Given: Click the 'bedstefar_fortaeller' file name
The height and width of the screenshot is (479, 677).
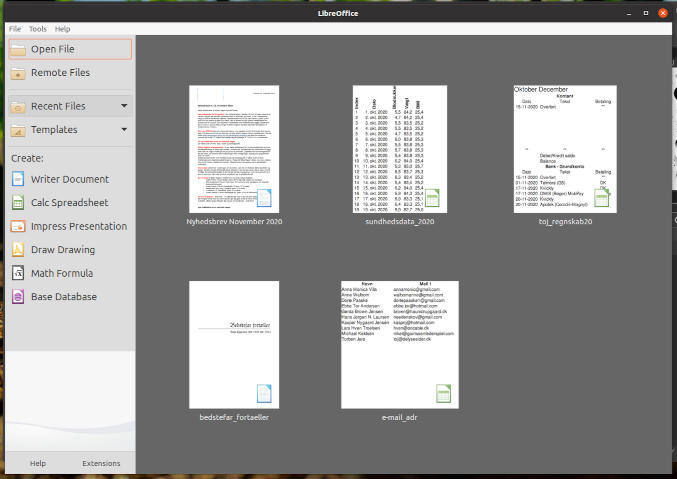Looking at the screenshot, I should [234, 417].
